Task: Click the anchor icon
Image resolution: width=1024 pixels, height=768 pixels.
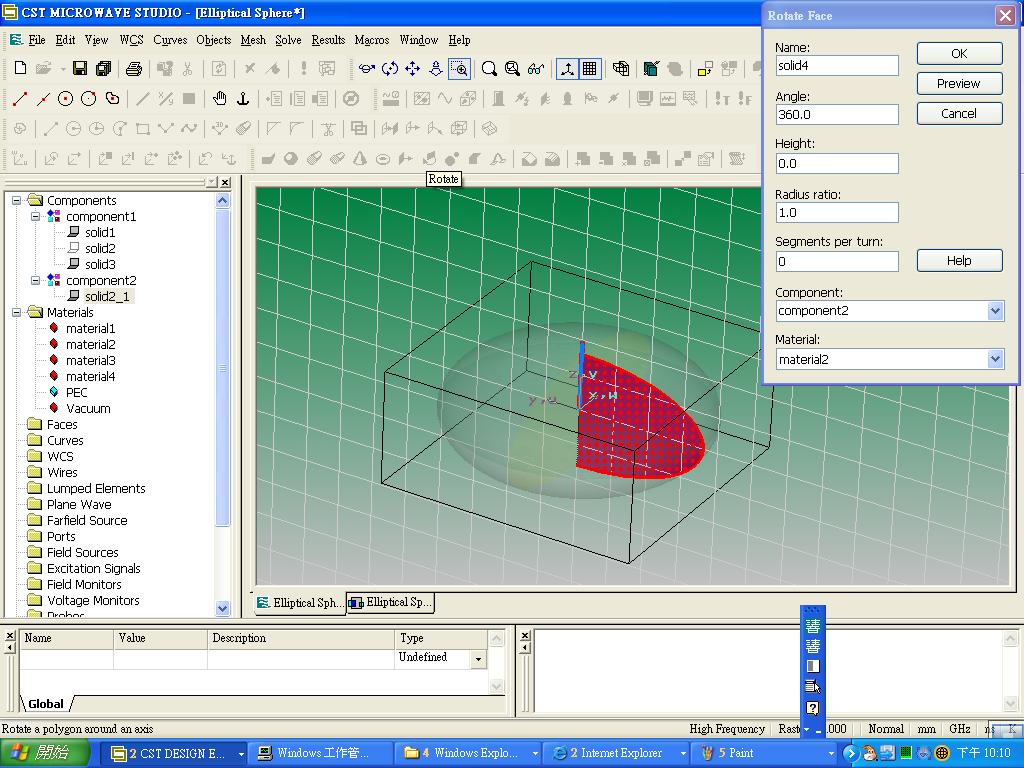Action: 243,99
